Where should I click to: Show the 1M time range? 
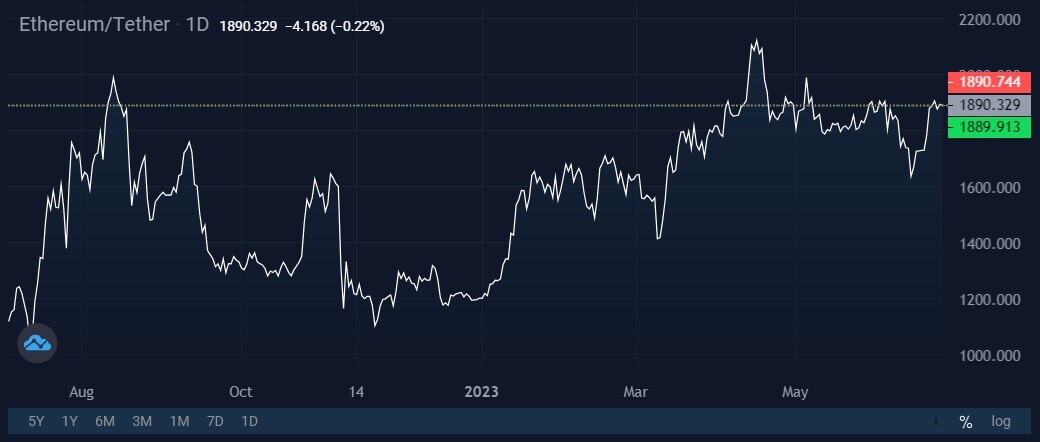tap(179, 421)
